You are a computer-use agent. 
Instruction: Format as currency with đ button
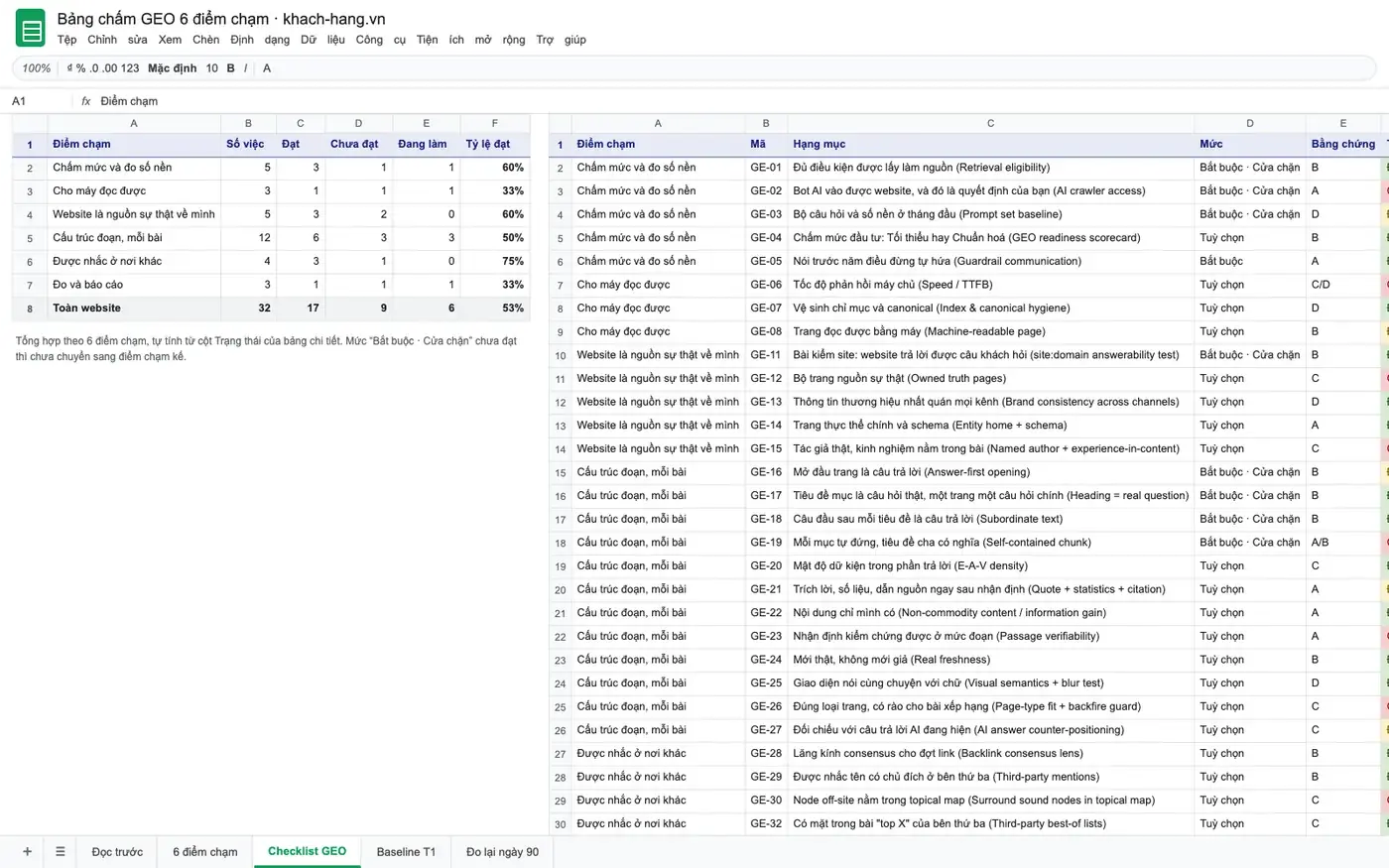click(x=69, y=68)
